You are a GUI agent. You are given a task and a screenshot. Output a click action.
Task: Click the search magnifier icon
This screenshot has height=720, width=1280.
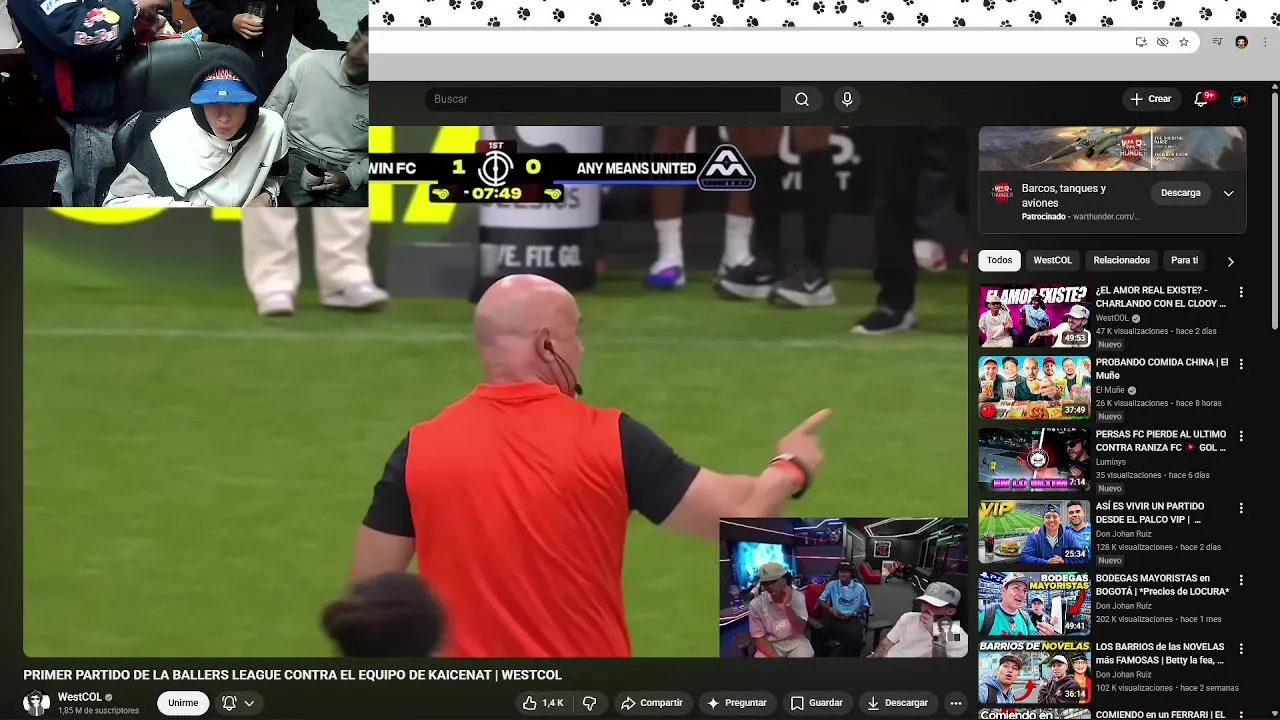pyautogui.click(x=802, y=99)
